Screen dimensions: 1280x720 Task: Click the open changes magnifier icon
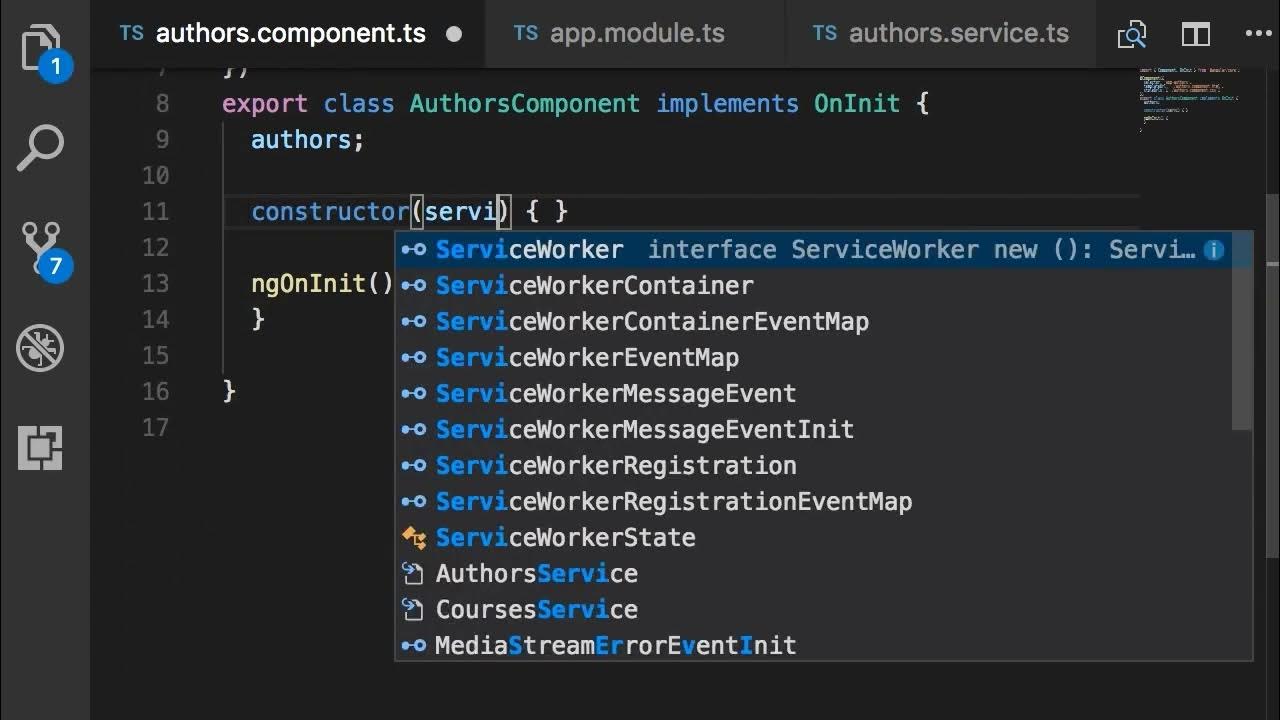[x=1132, y=35]
